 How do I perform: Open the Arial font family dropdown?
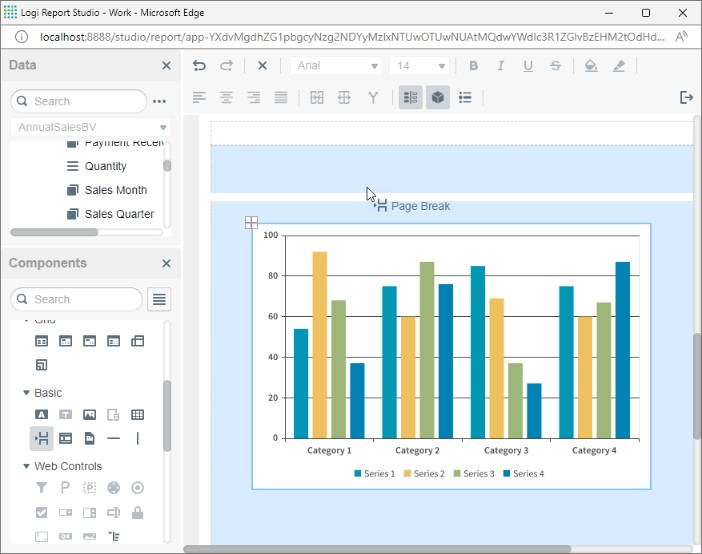[x=337, y=66]
